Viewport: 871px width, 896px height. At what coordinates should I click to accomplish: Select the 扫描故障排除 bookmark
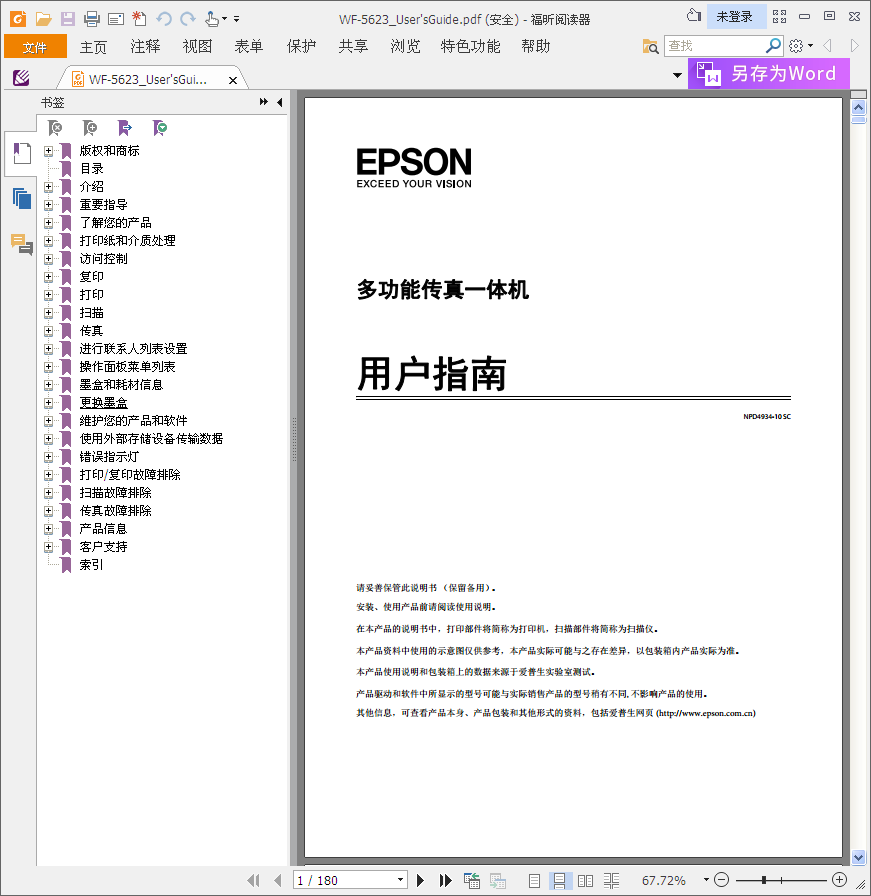pyautogui.click(x=115, y=493)
